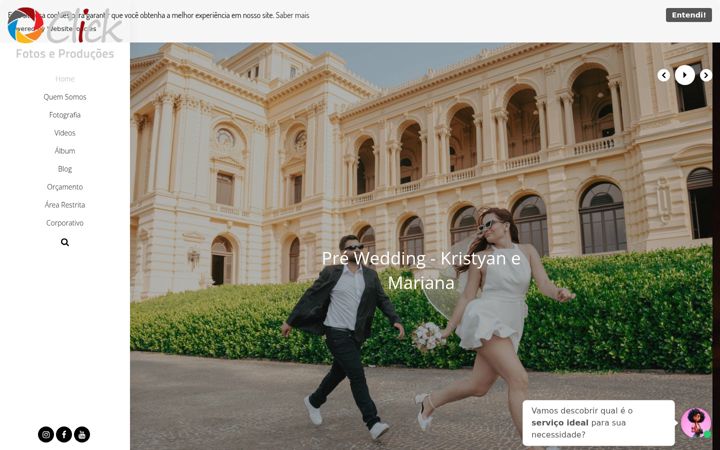This screenshot has height=450, width=720.
Task: Open the YouTube channel icon
Action: [82, 434]
